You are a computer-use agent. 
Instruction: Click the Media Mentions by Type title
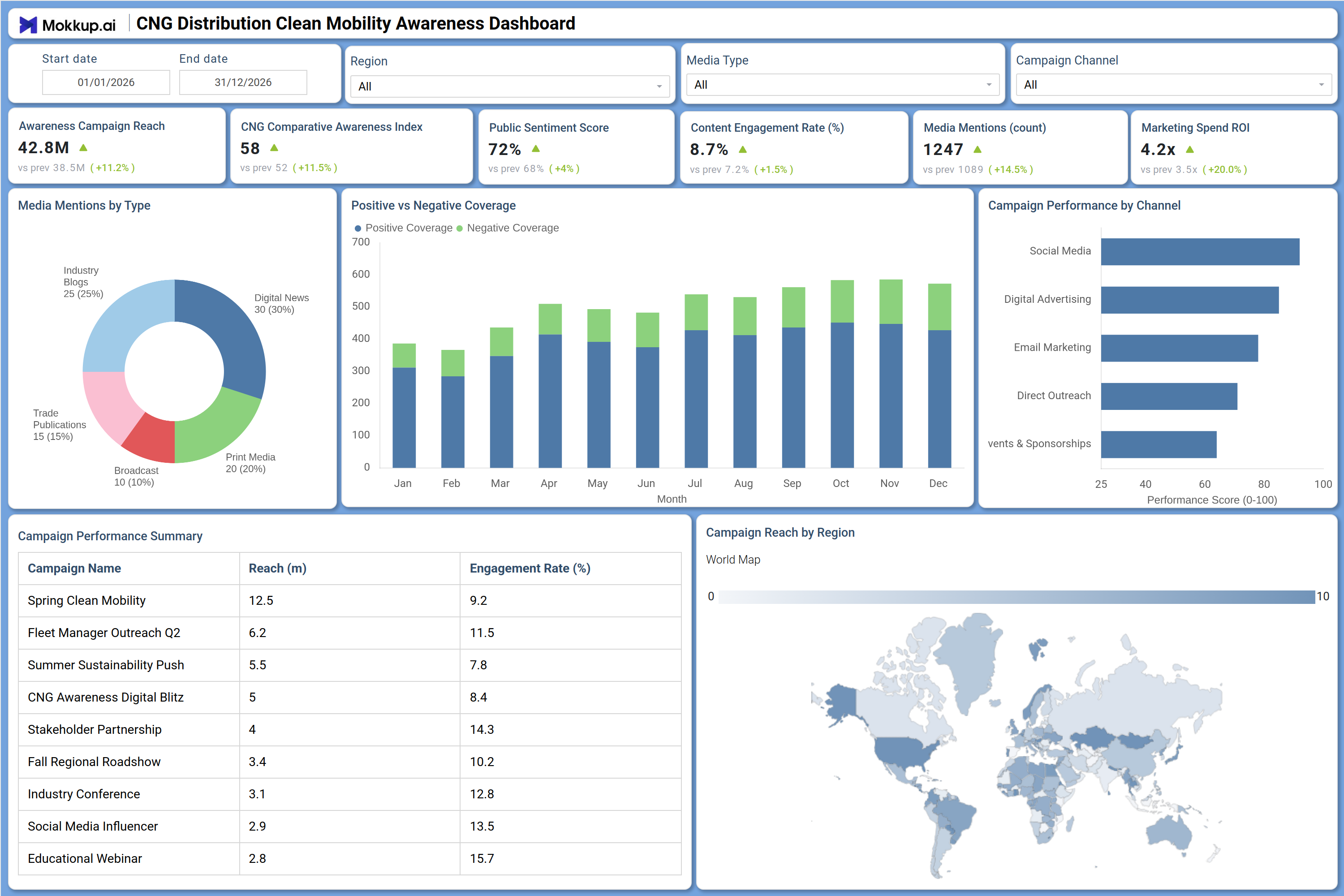pos(84,206)
